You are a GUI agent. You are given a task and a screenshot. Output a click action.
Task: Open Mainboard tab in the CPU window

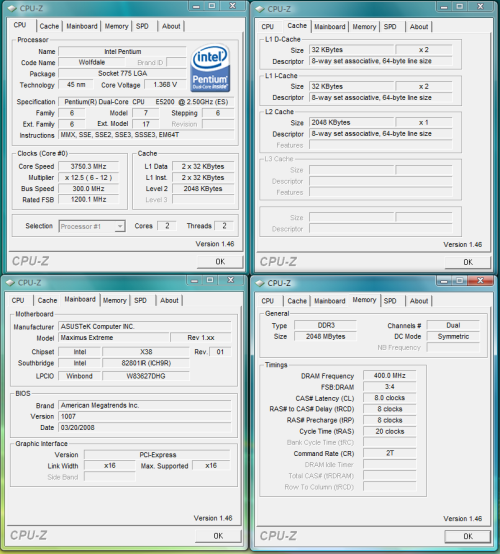[x=82, y=26]
